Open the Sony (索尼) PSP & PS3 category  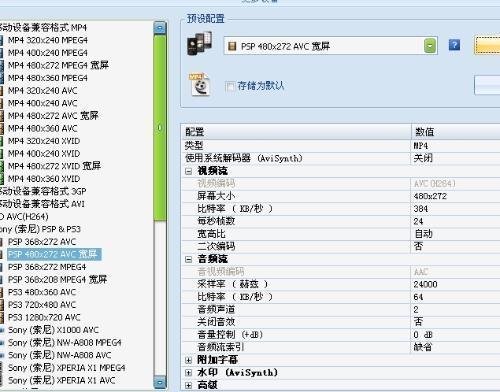coord(40,229)
